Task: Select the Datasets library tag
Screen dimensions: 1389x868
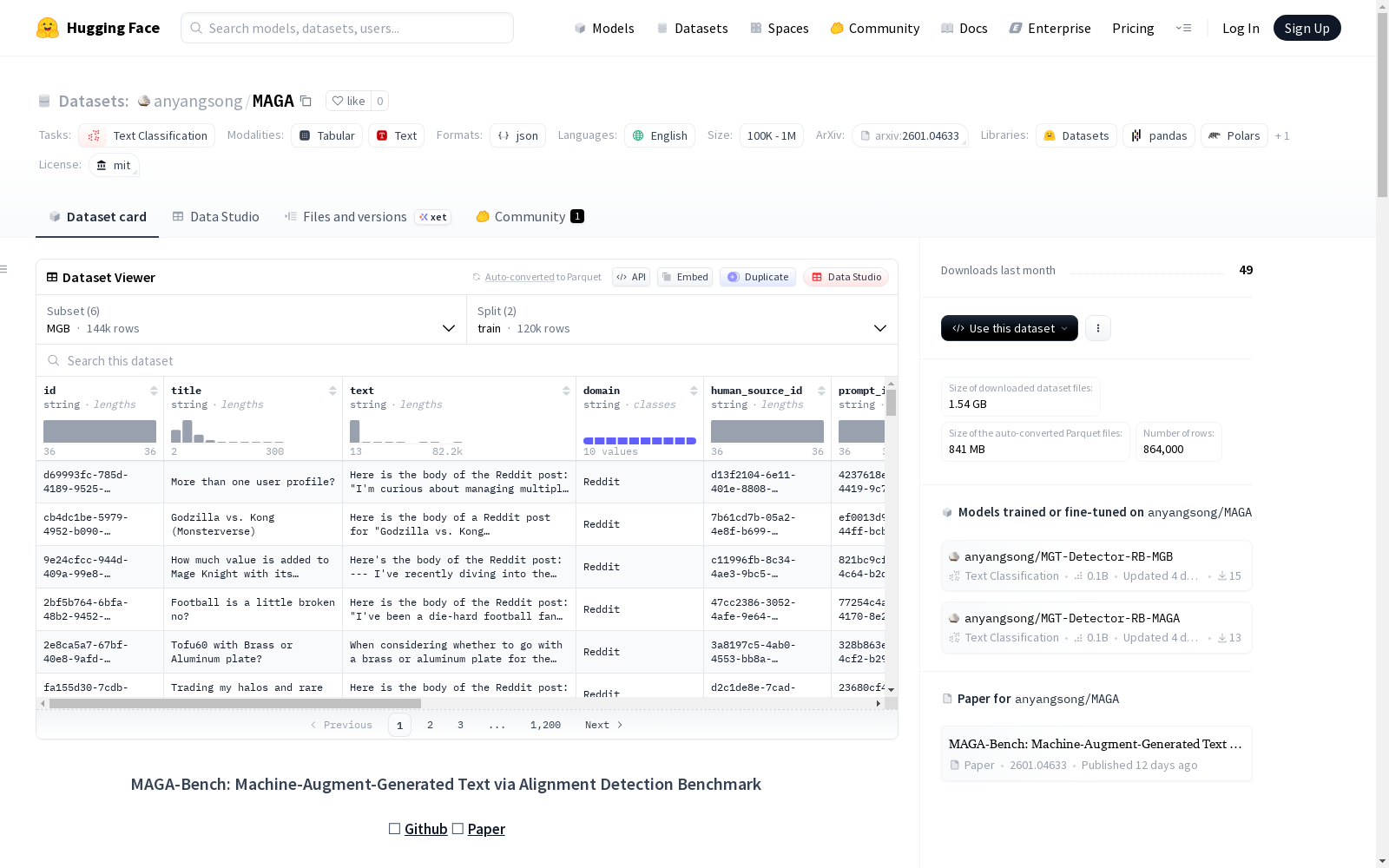Action: click(1076, 135)
